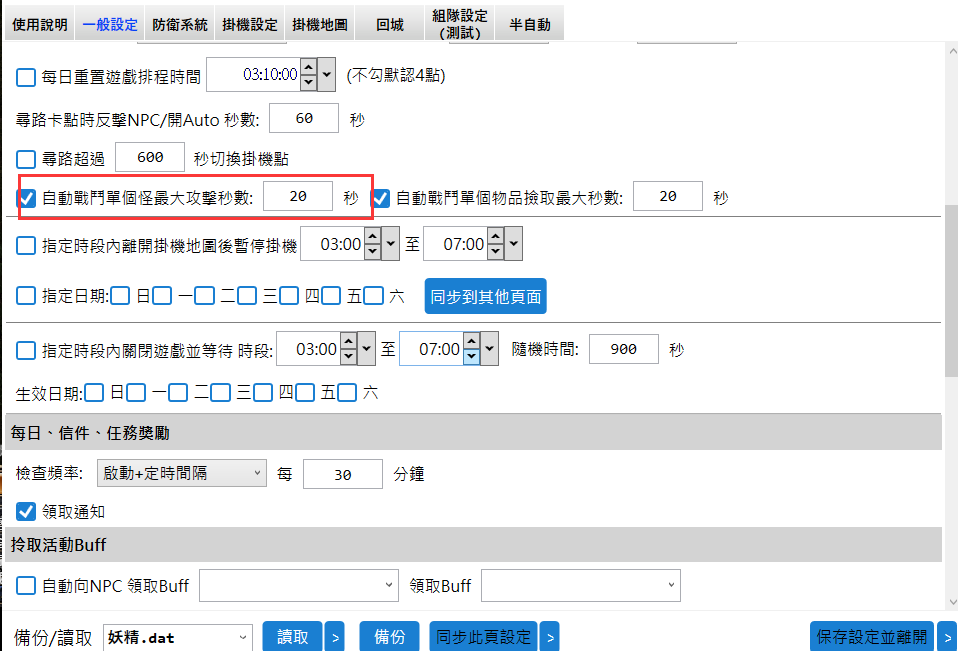
Task: Click the arrow beside 讀取 button
Action: click(335, 637)
